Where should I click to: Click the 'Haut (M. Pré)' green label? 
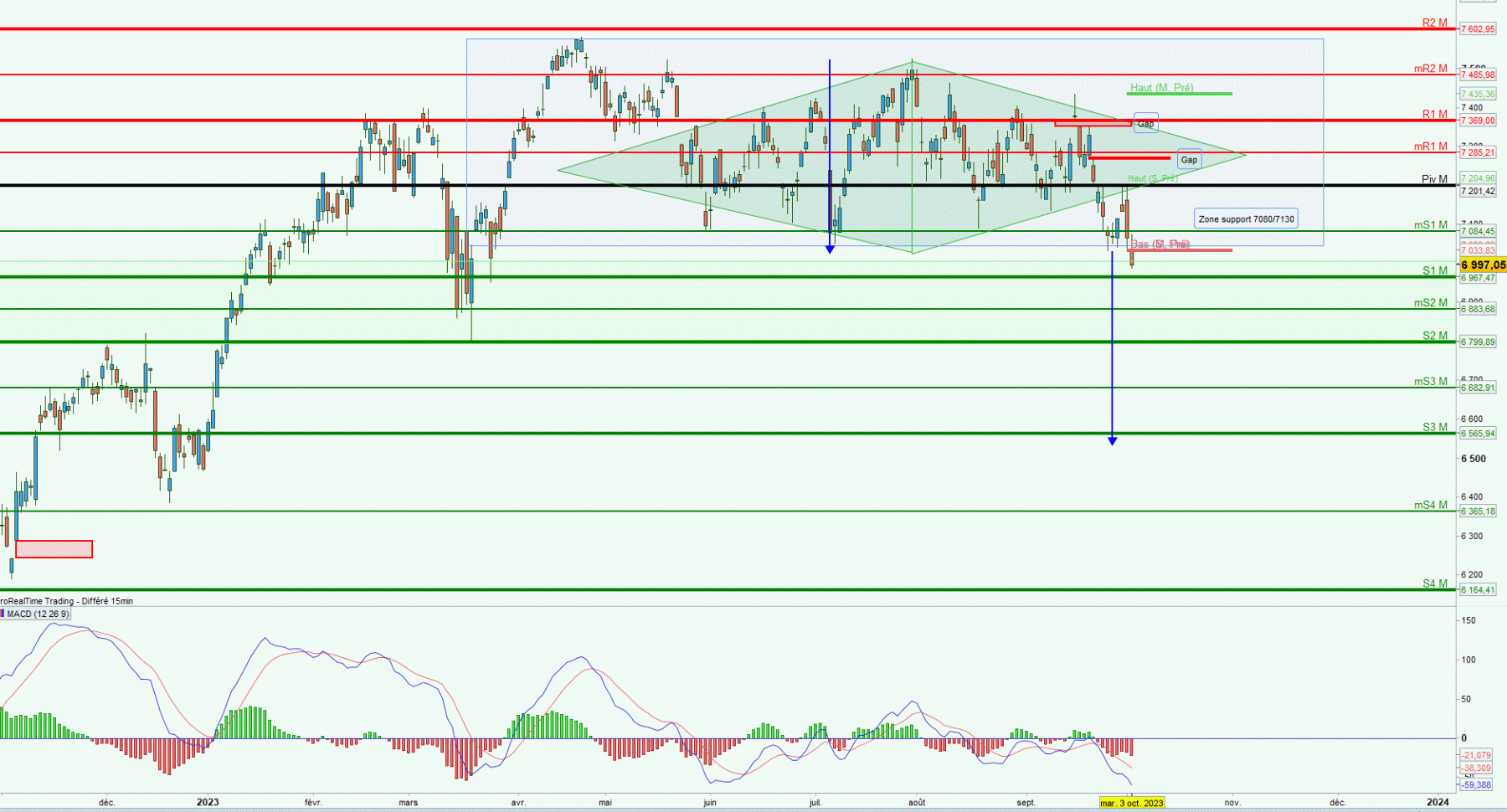click(x=1161, y=87)
